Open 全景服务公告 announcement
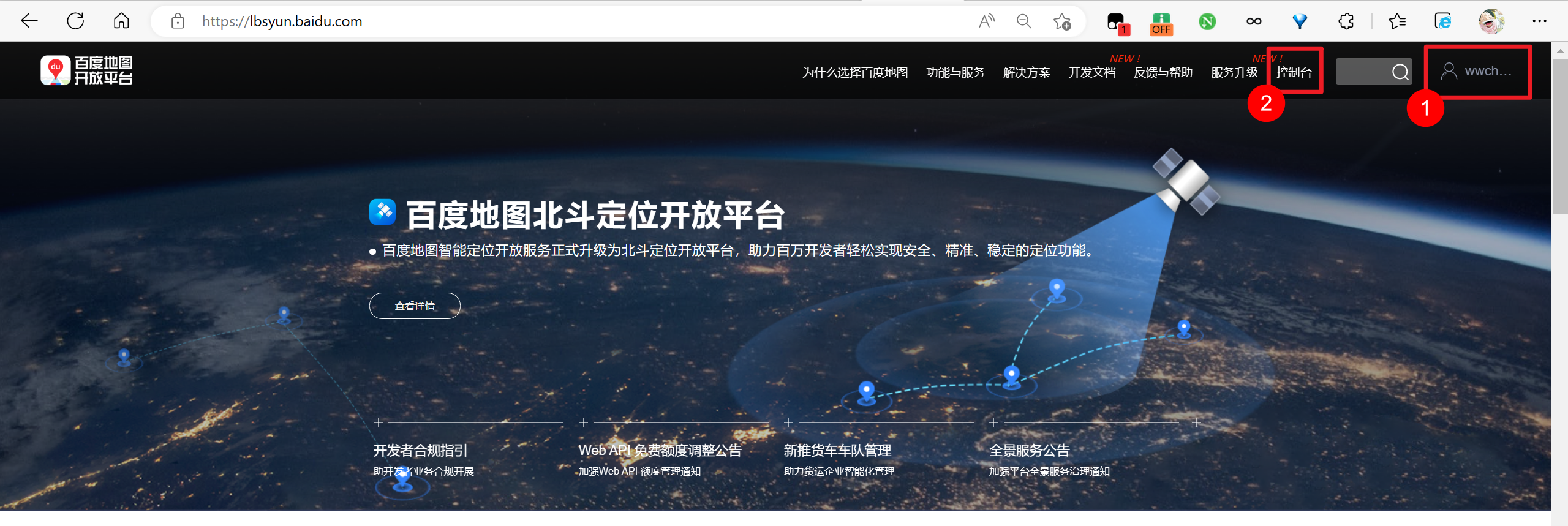 (1029, 451)
